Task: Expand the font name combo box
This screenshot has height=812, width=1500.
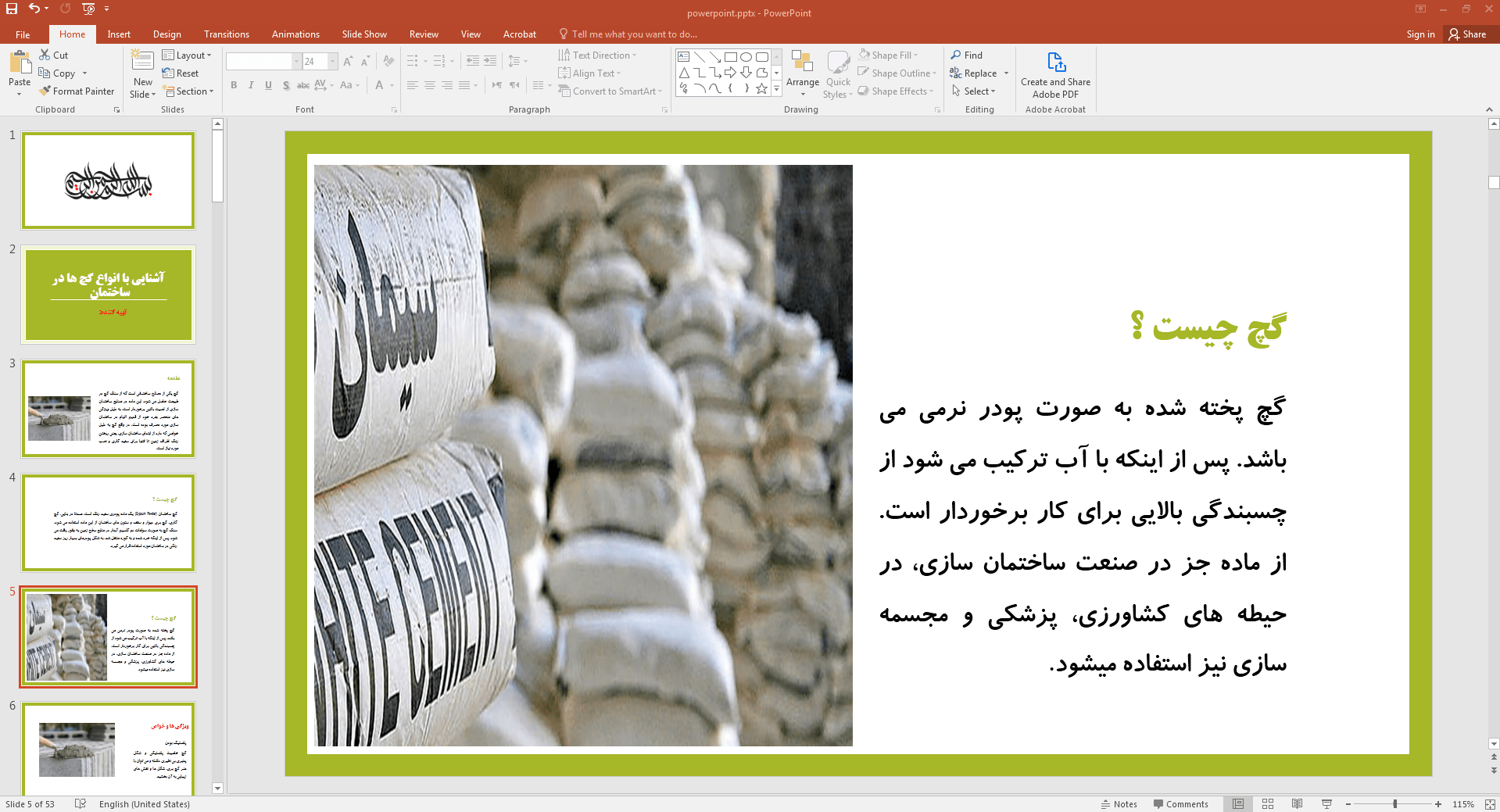Action: click(x=297, y=61)
